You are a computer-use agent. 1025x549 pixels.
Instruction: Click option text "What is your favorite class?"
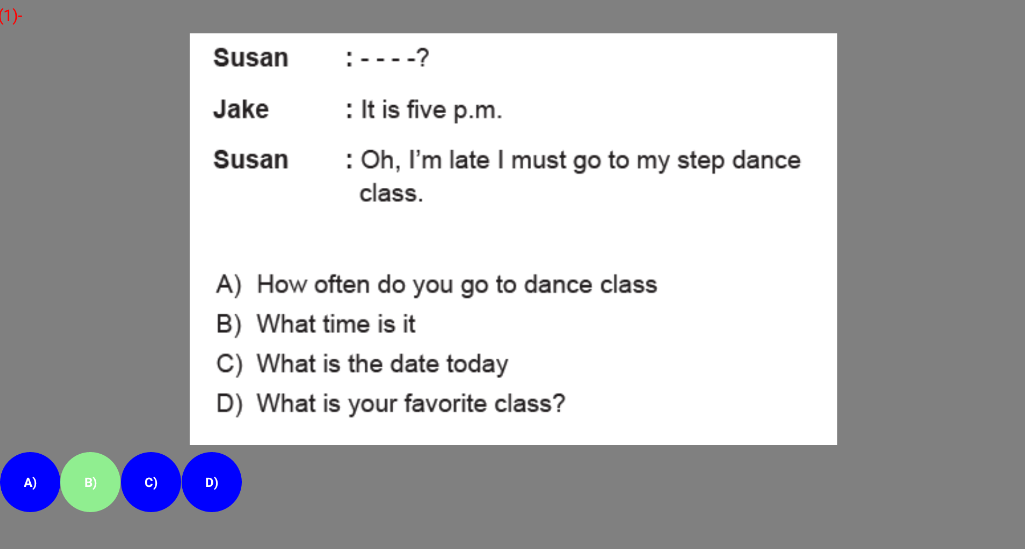pos(411,404)
